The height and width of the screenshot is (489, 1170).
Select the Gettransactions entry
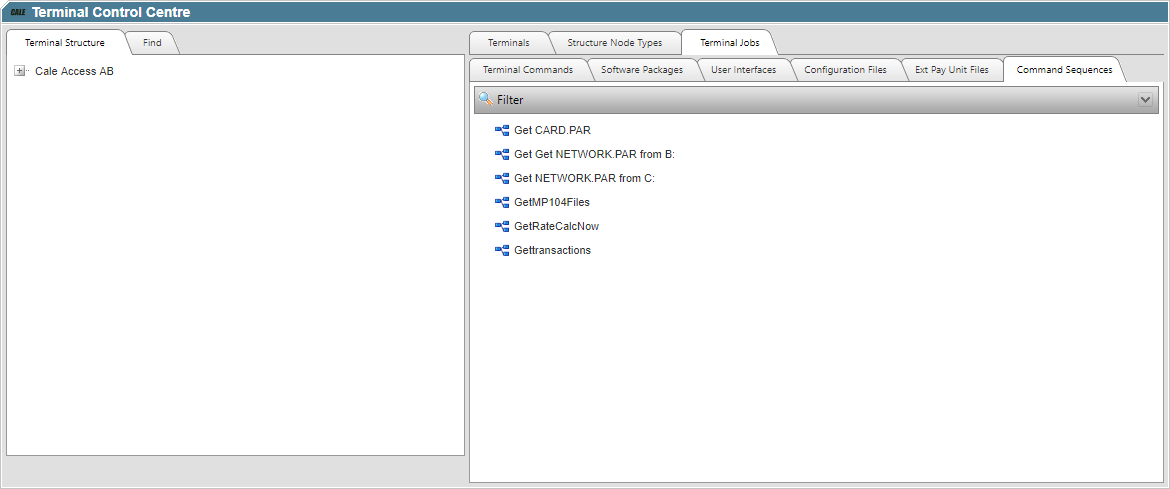point(553,250)
